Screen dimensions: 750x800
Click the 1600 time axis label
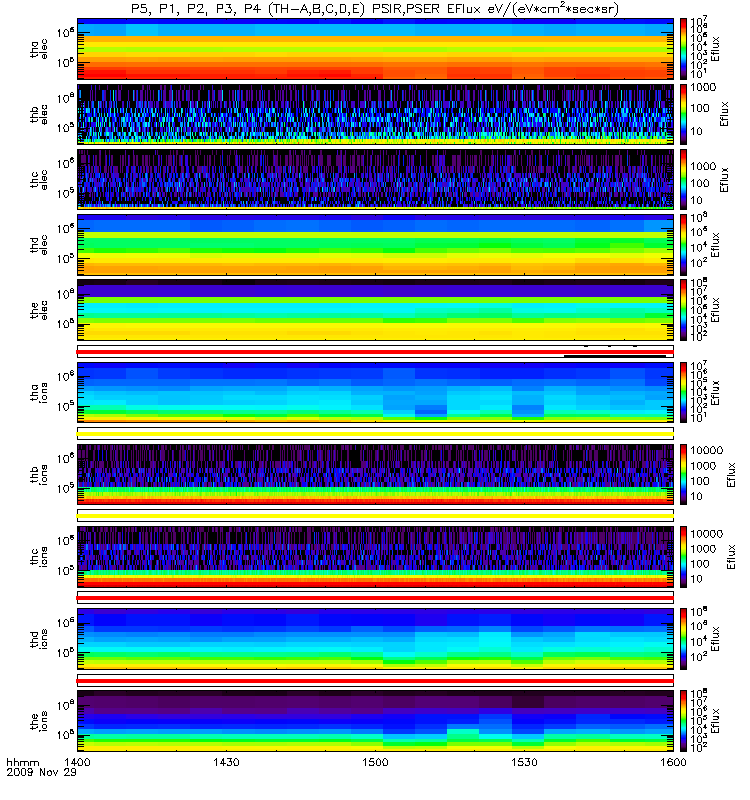click(673, 762)
